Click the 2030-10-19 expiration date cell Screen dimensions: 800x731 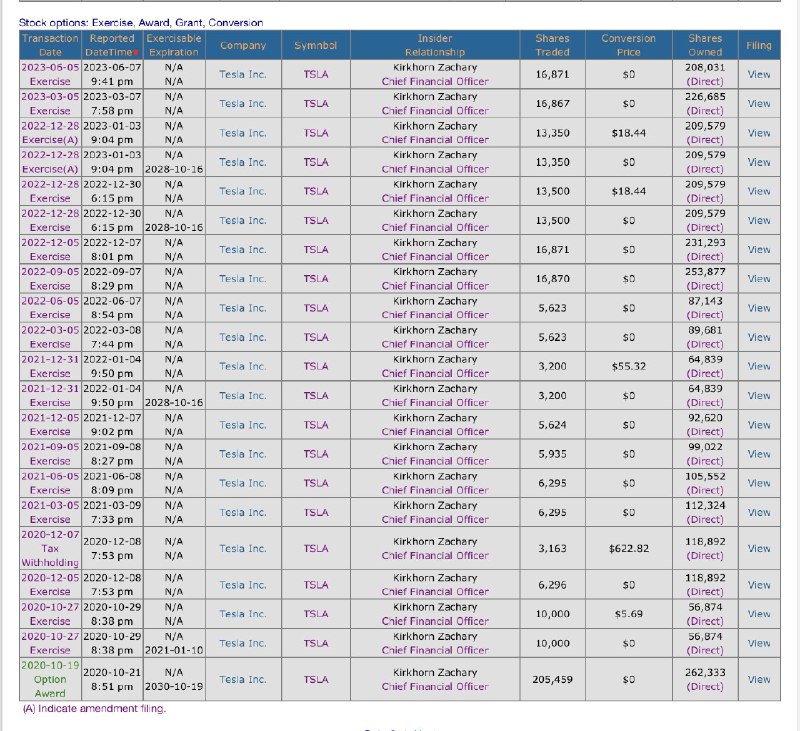click(x=174, y=687)
